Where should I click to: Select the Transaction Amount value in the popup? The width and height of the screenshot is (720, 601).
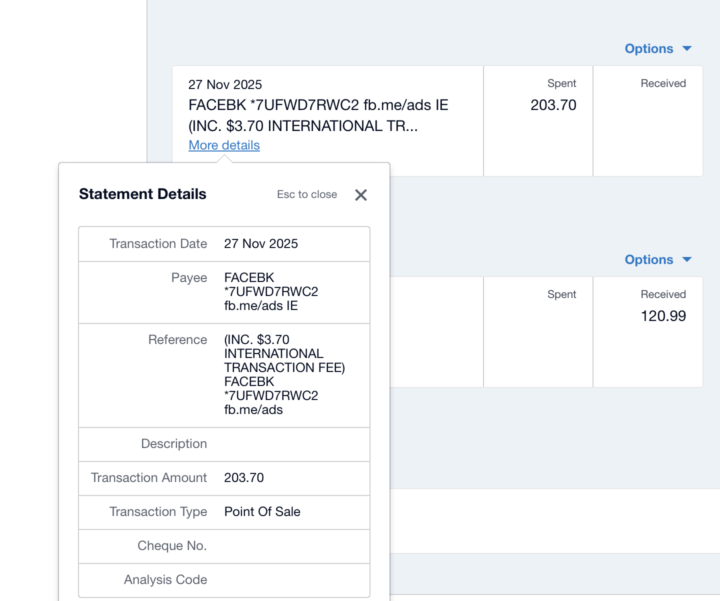tap(244, 478)
